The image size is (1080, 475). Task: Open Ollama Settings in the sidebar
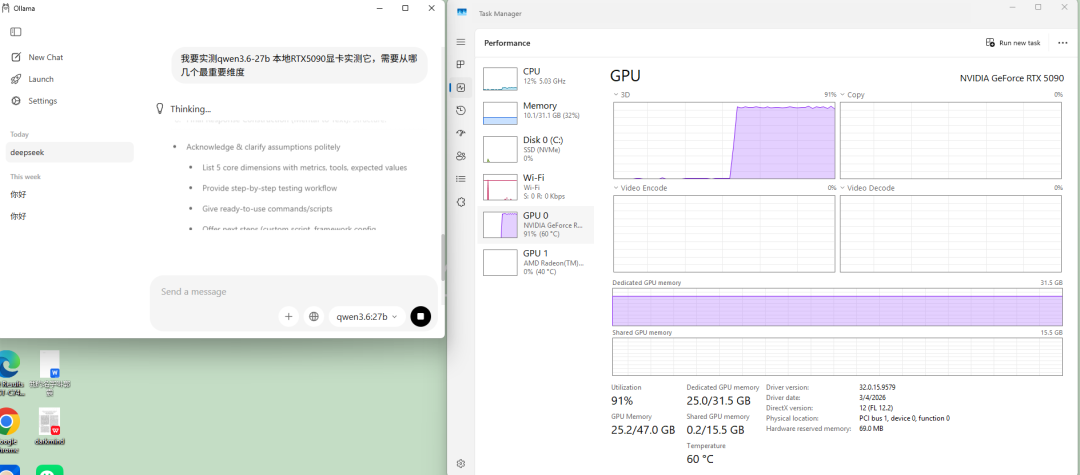tap(34, 101)
